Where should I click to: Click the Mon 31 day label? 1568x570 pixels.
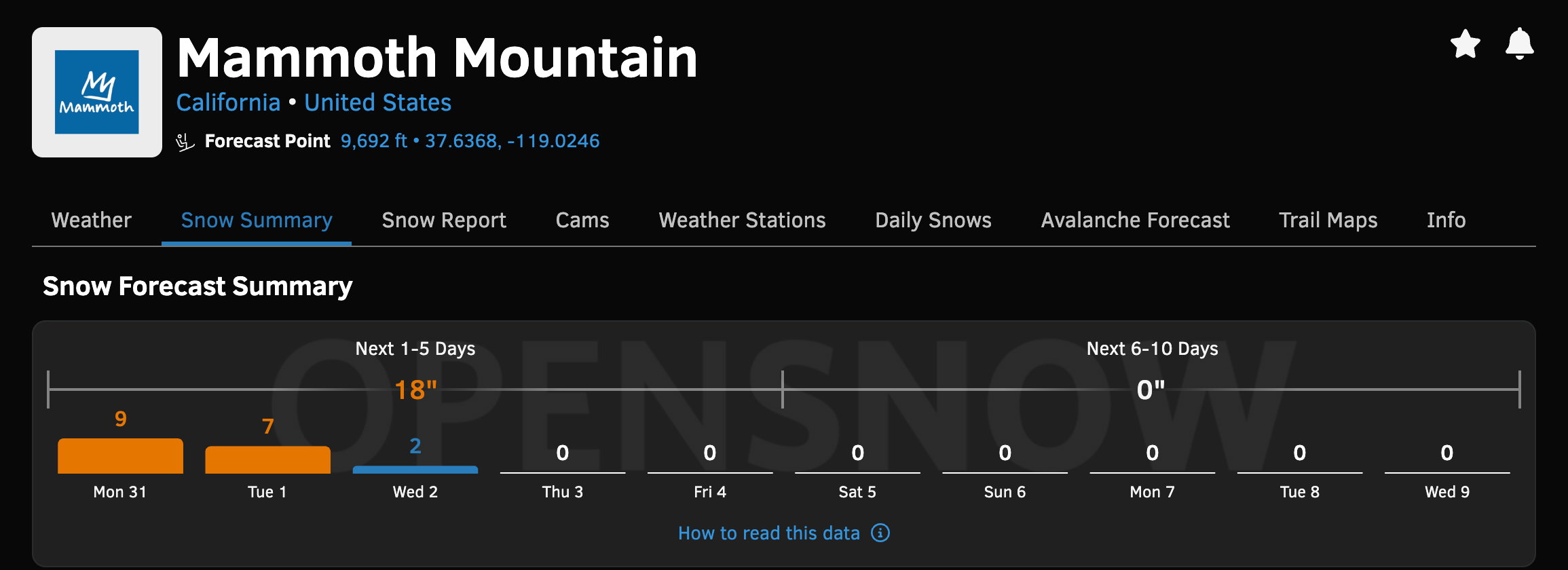coord(120,492)
